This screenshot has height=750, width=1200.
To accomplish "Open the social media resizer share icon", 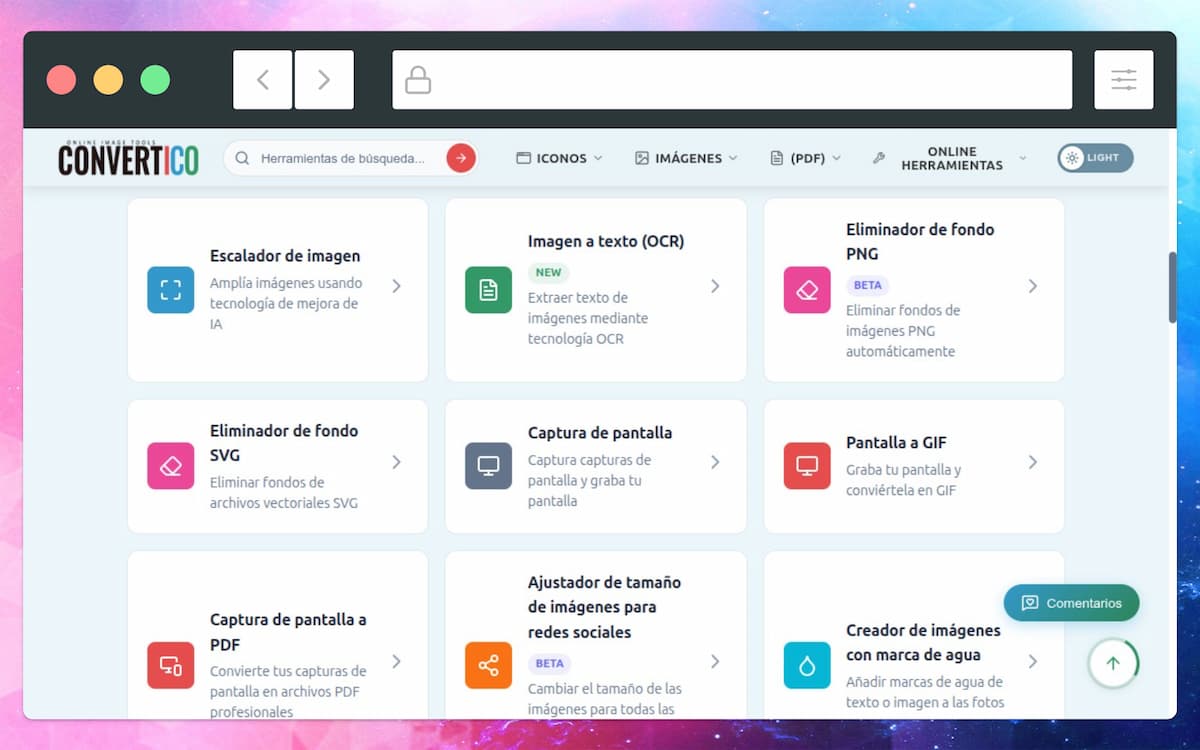I will (x=487, y=666).
